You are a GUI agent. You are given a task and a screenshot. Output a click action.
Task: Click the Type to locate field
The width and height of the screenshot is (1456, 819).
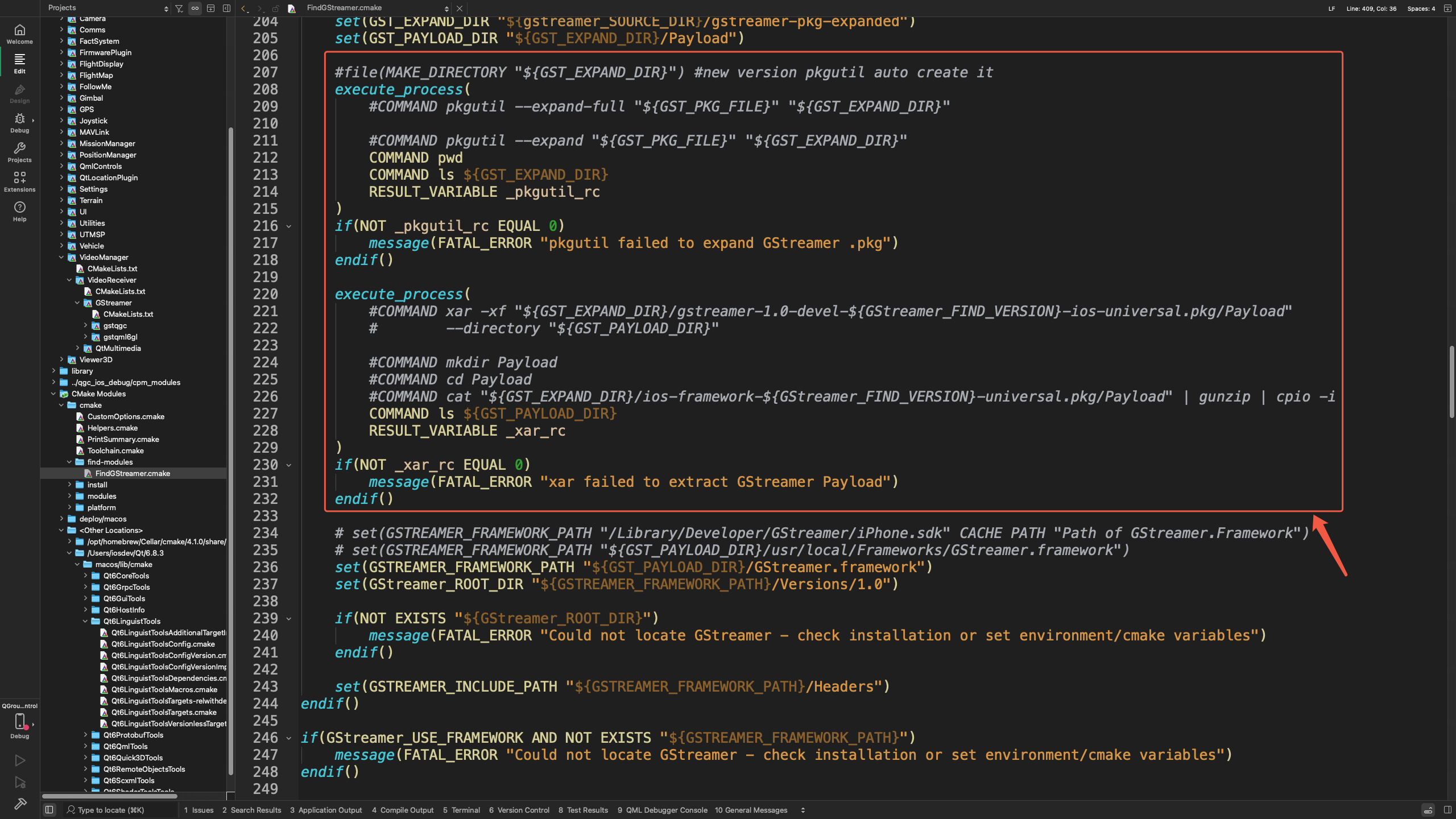pyautogui.click(x=111, y=810)
